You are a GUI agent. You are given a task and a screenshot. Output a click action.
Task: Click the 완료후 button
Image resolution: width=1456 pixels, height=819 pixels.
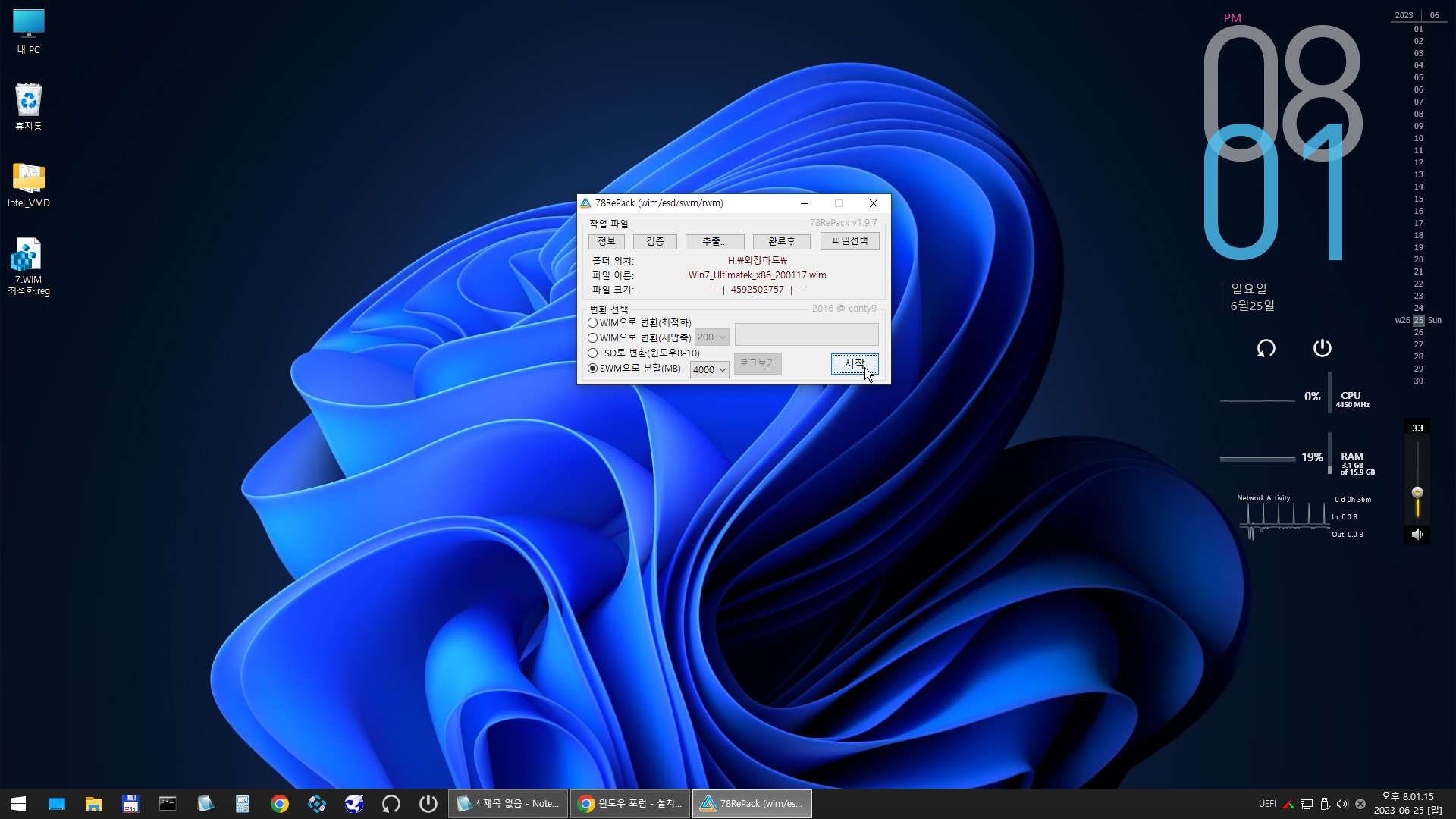782,241
